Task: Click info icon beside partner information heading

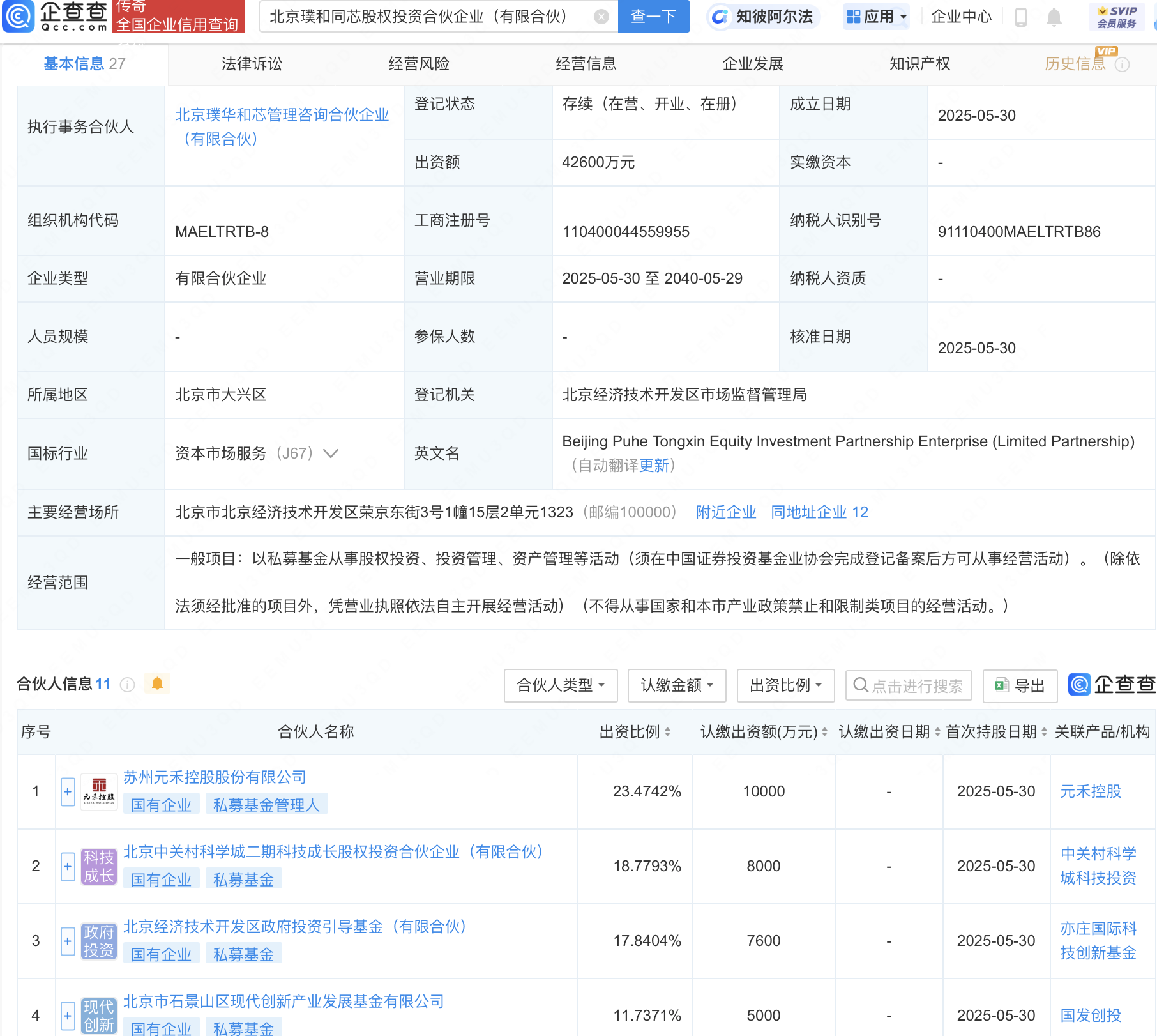Action: (x=128, y=685)
